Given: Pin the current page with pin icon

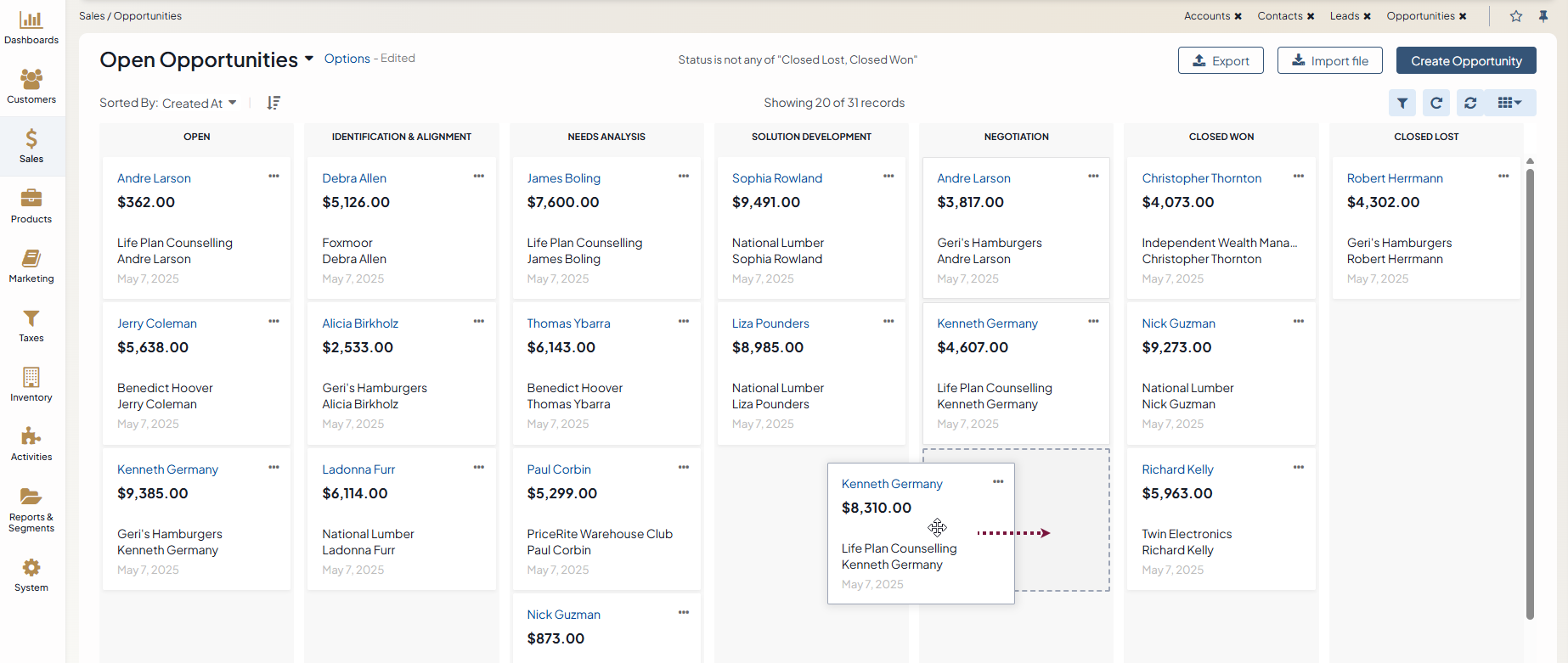Looking at the screenshot, I should point(1543,16).
